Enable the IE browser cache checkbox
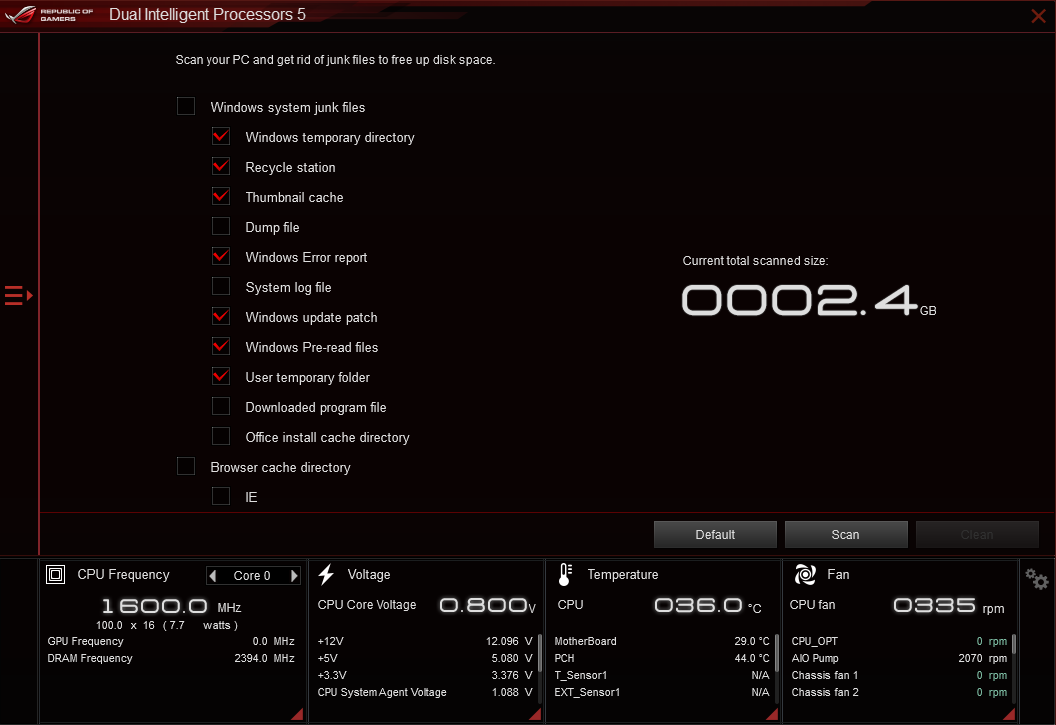Image resolution: width=1056 pixels, height=725 pixels. pos(221,496)
